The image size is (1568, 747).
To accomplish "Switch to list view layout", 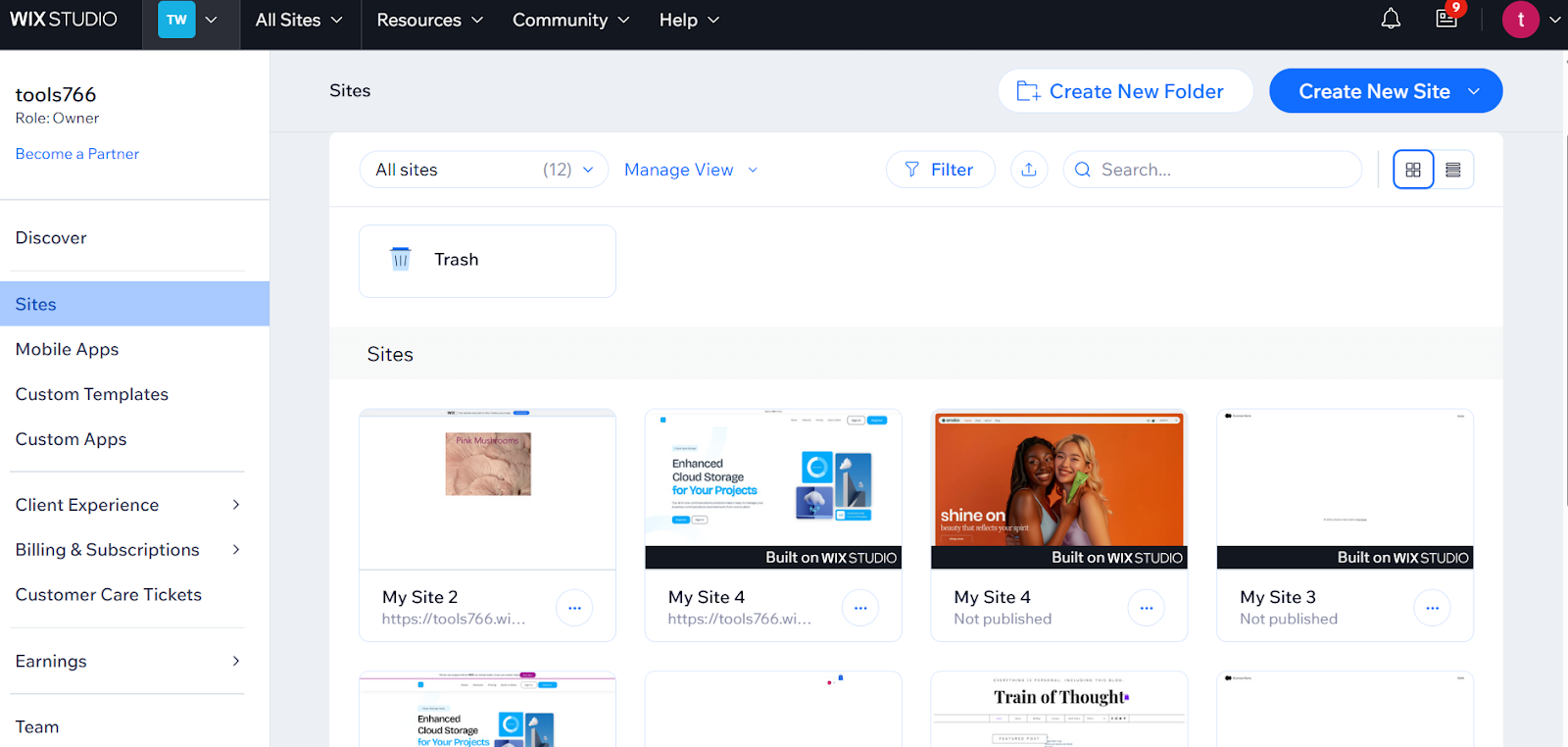I will point(1453,170).
